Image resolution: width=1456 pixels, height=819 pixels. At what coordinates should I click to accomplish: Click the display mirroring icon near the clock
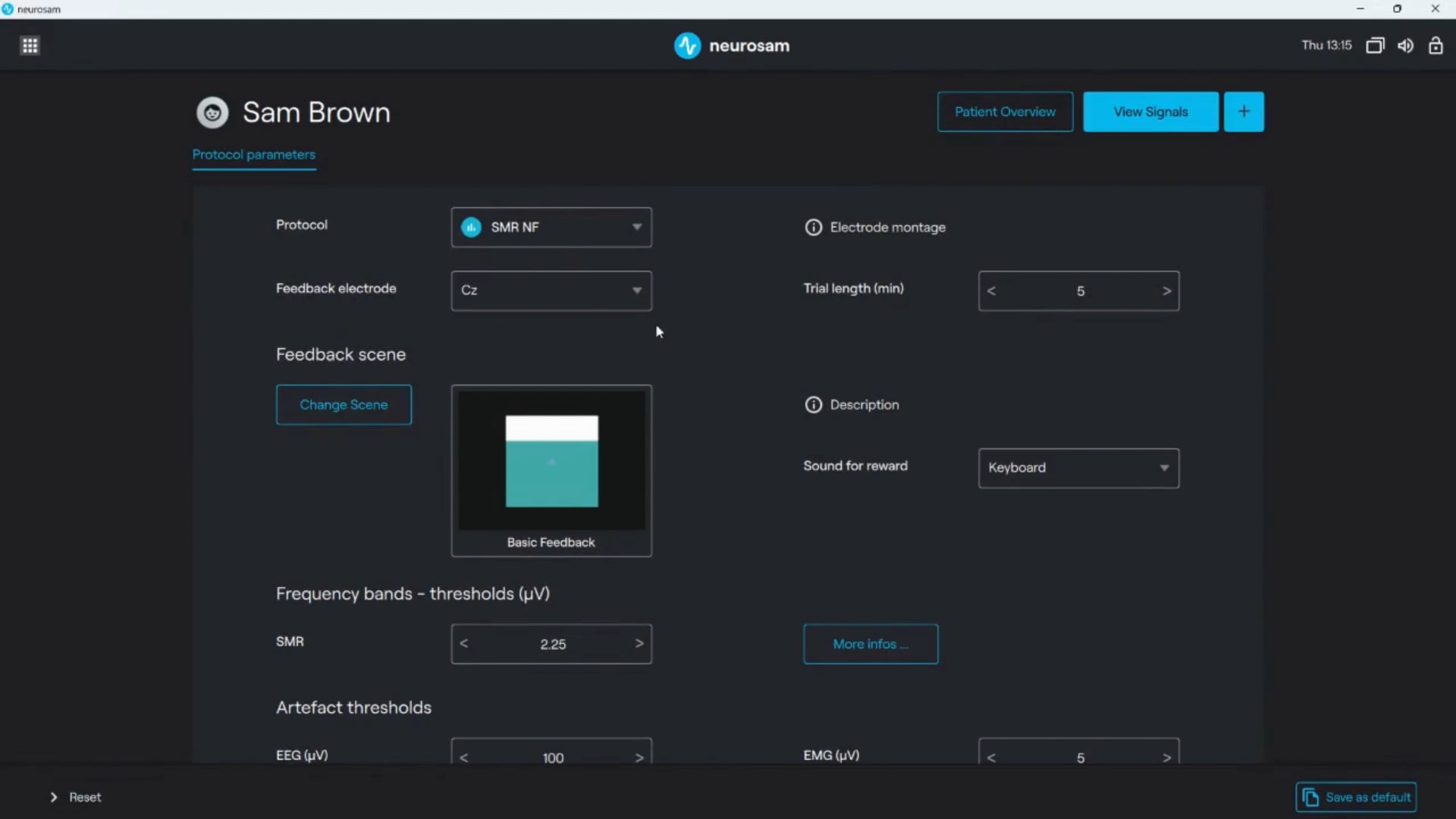[1375, 45]
